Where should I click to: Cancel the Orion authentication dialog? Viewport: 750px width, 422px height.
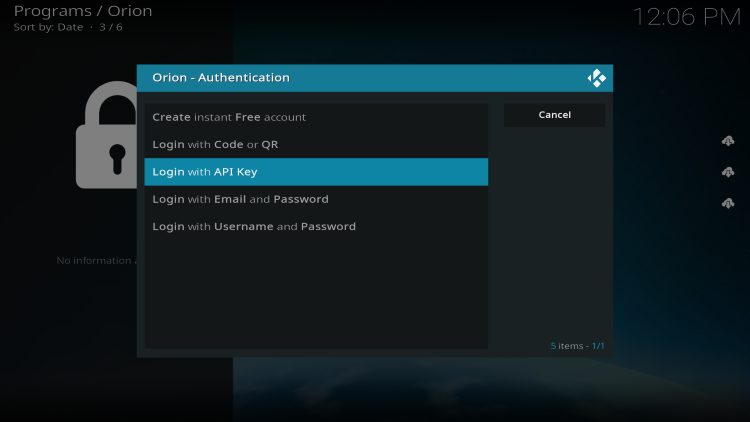(554, 115)
